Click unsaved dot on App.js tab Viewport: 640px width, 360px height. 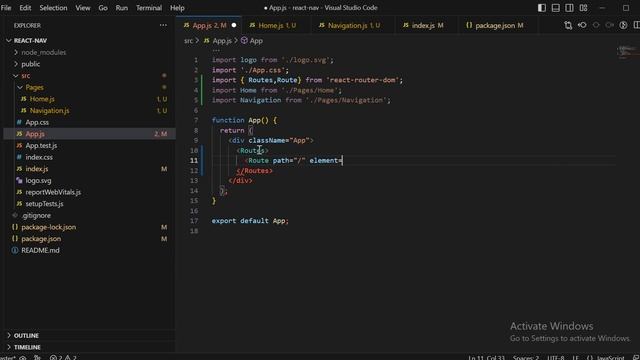coord(234,25)
